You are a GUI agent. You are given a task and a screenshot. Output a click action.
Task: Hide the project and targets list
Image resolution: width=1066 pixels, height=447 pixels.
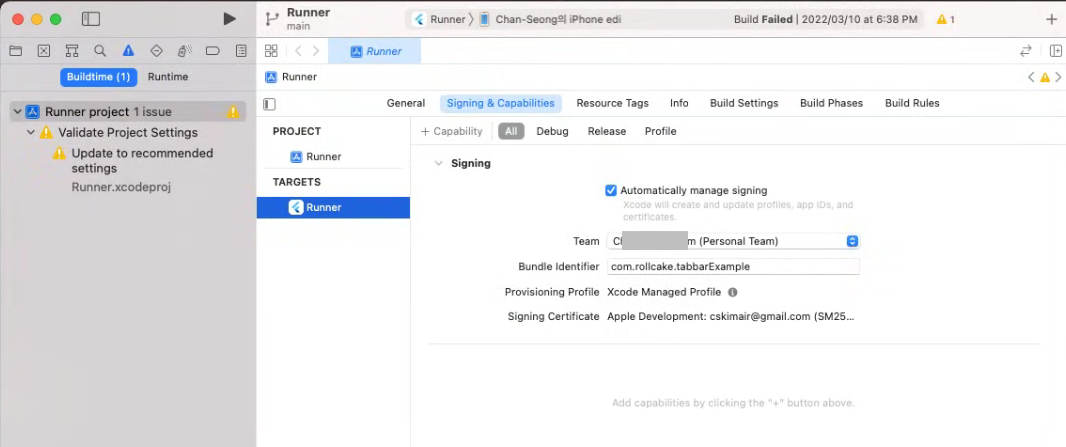270,104
